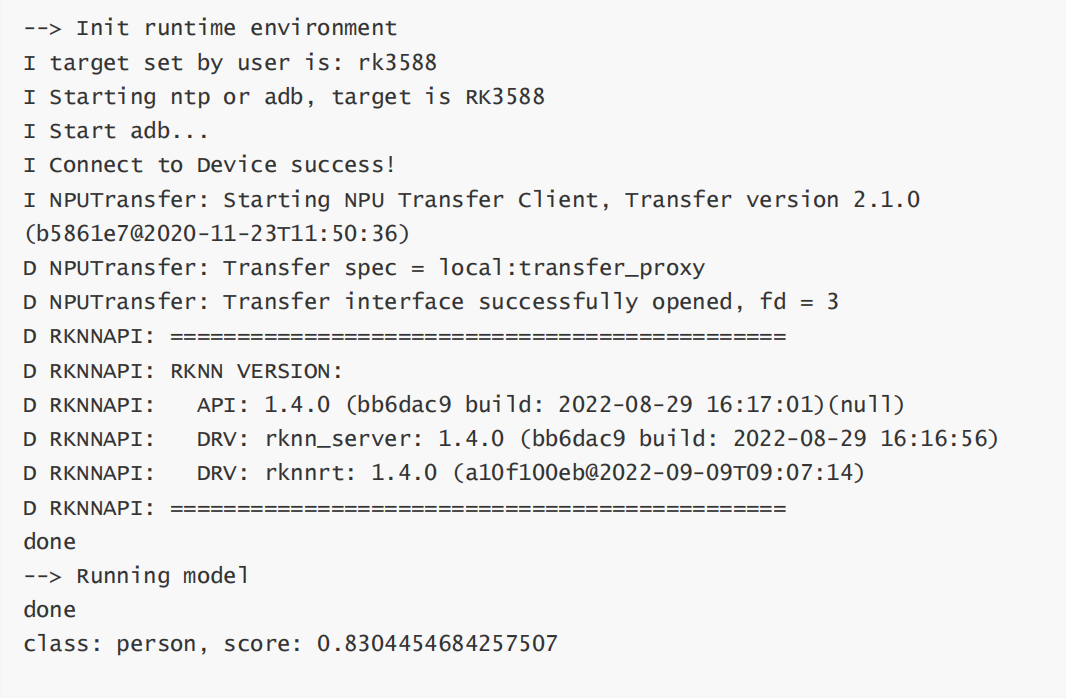
Task: Click the 'Transfer spec = local:transfer_proxy' line
Action: 364,268
